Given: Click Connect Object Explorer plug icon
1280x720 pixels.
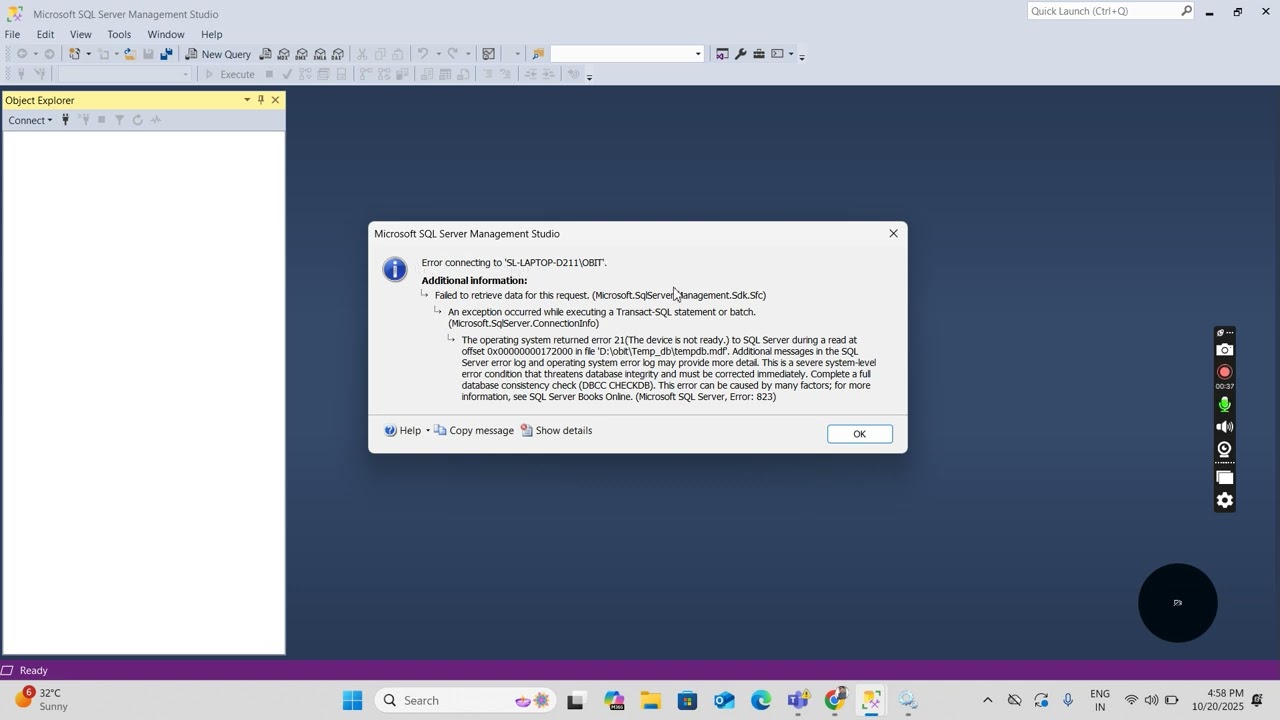Looking at the screenshot, I should (x=65, y=120).
